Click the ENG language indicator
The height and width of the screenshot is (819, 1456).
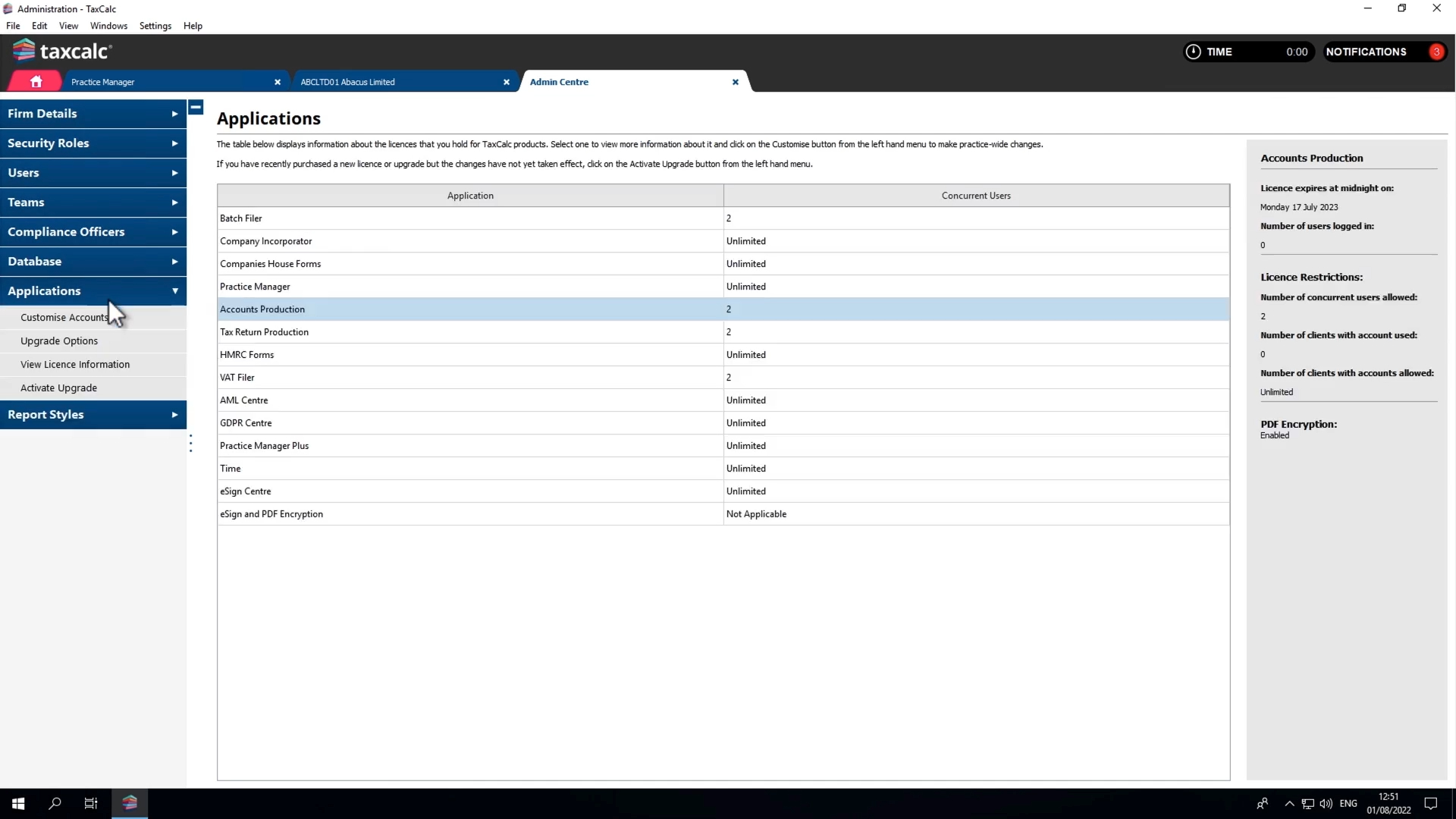click(x=1348, y=804)
